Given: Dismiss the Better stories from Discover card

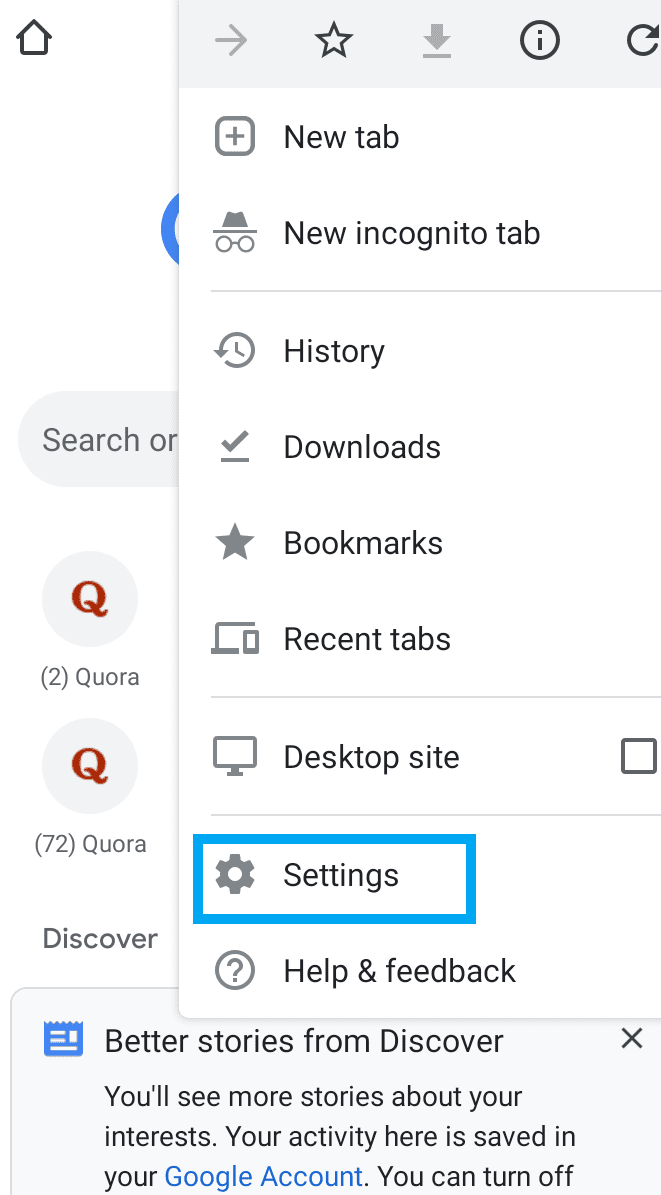Looking at the screenshot, I should [632, 1039].
